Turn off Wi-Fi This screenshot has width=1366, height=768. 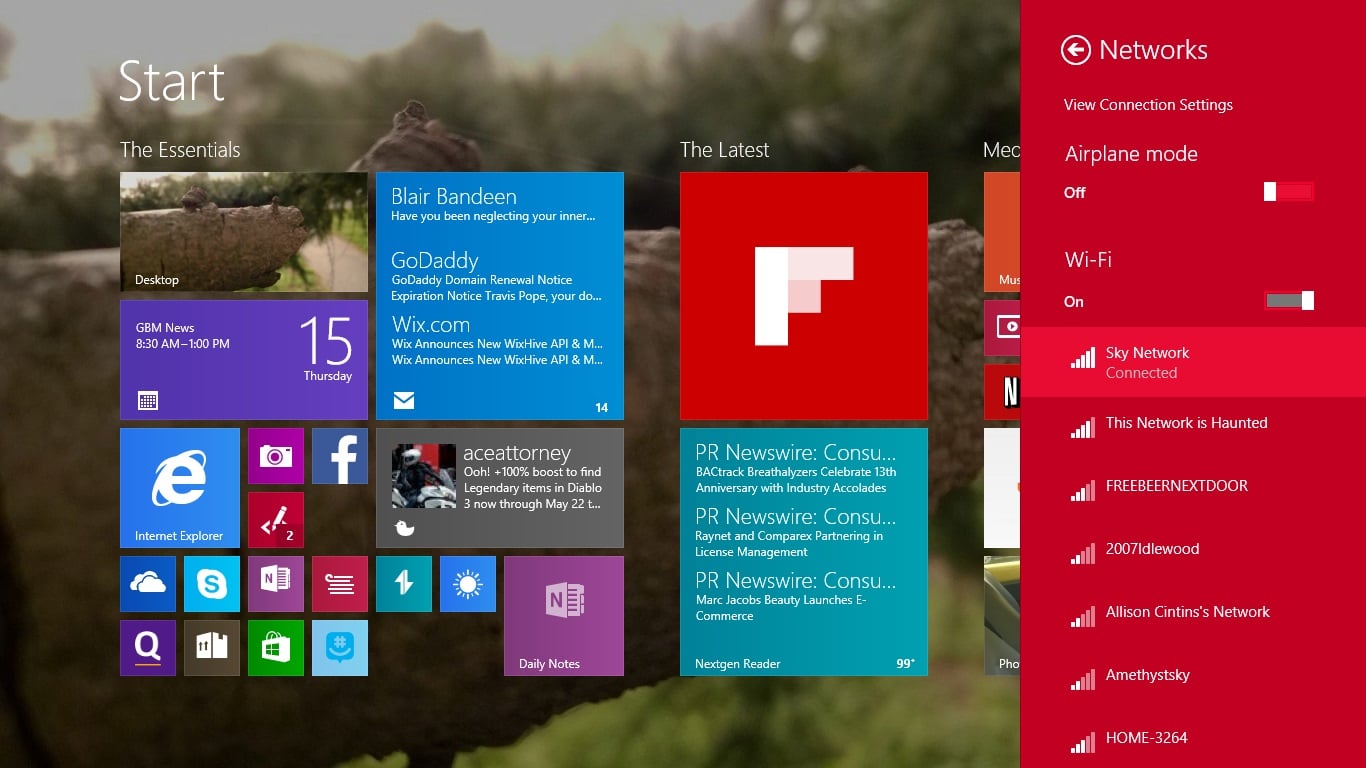point(1289,299)
